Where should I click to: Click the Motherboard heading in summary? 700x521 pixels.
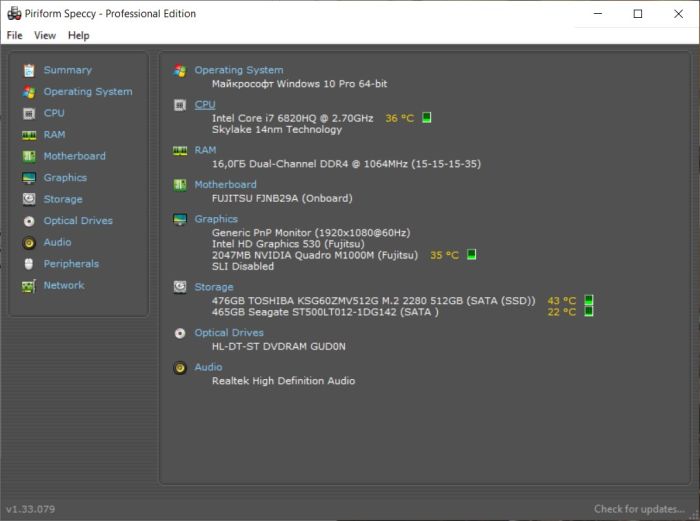[225, 184]
